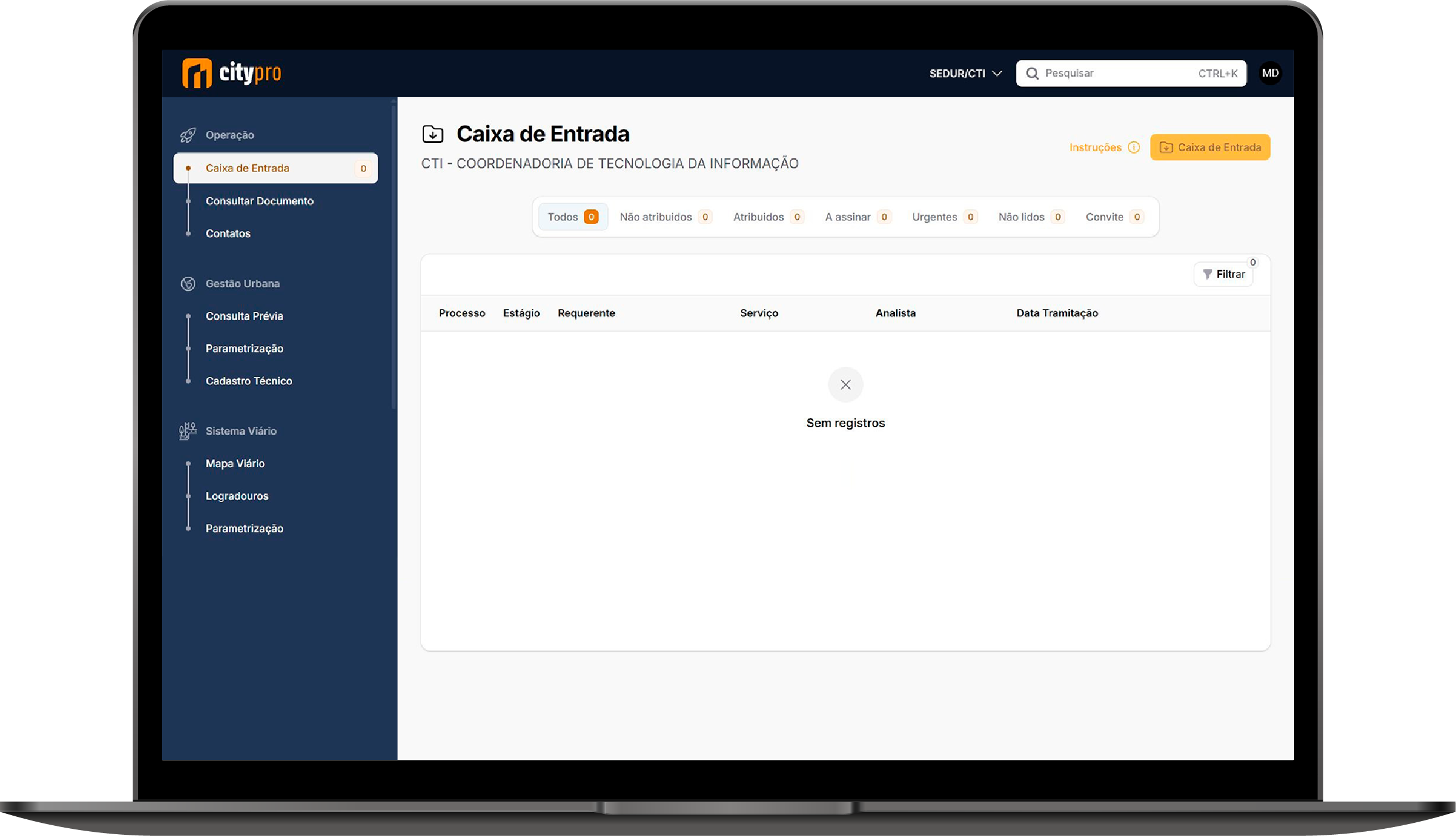Screen dimensions: 1456x836
Task: Switch to the Atribuídos tab
Action: click(x=768, y=217)
